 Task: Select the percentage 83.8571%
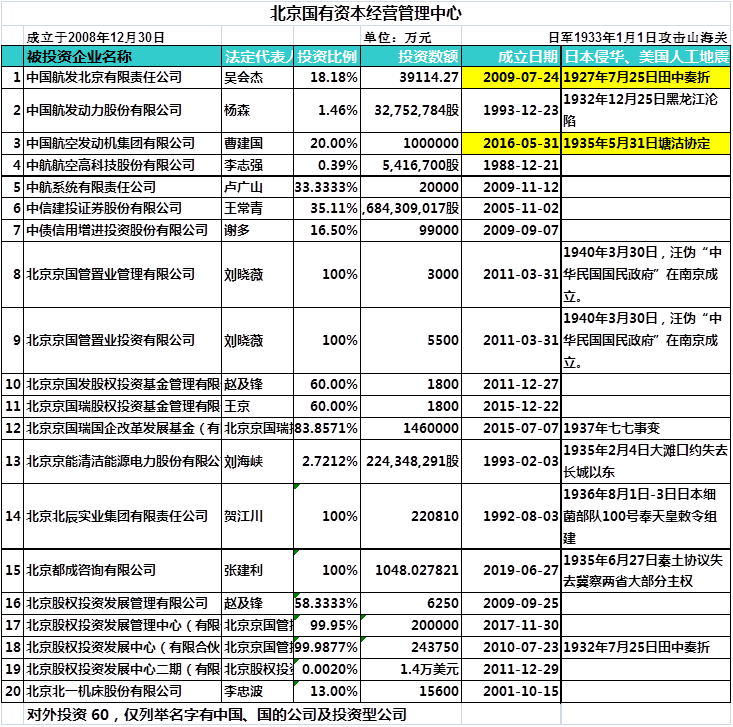coord(326,428)
